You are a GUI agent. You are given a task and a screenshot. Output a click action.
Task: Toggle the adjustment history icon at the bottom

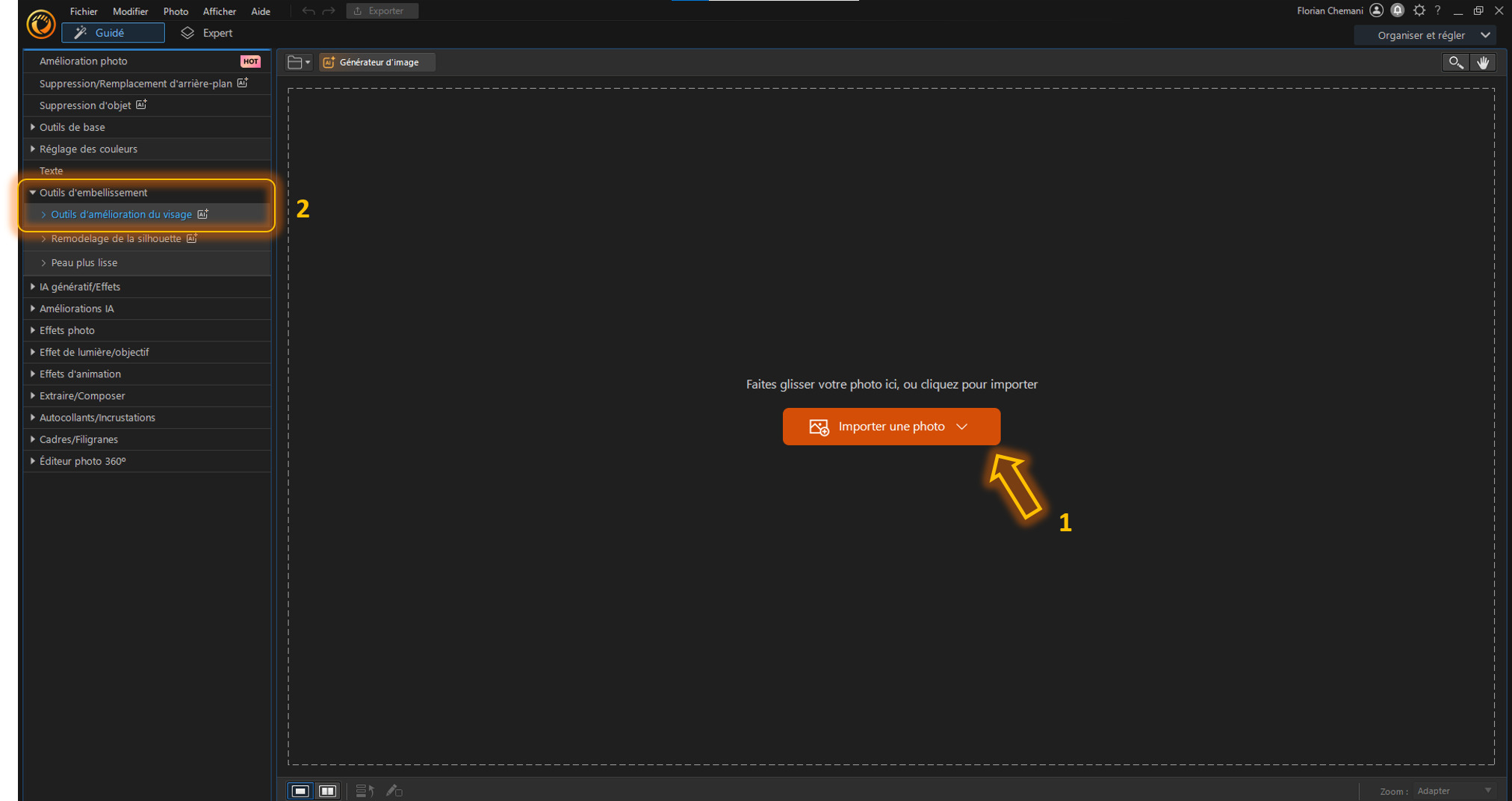[x=365, y=791]
